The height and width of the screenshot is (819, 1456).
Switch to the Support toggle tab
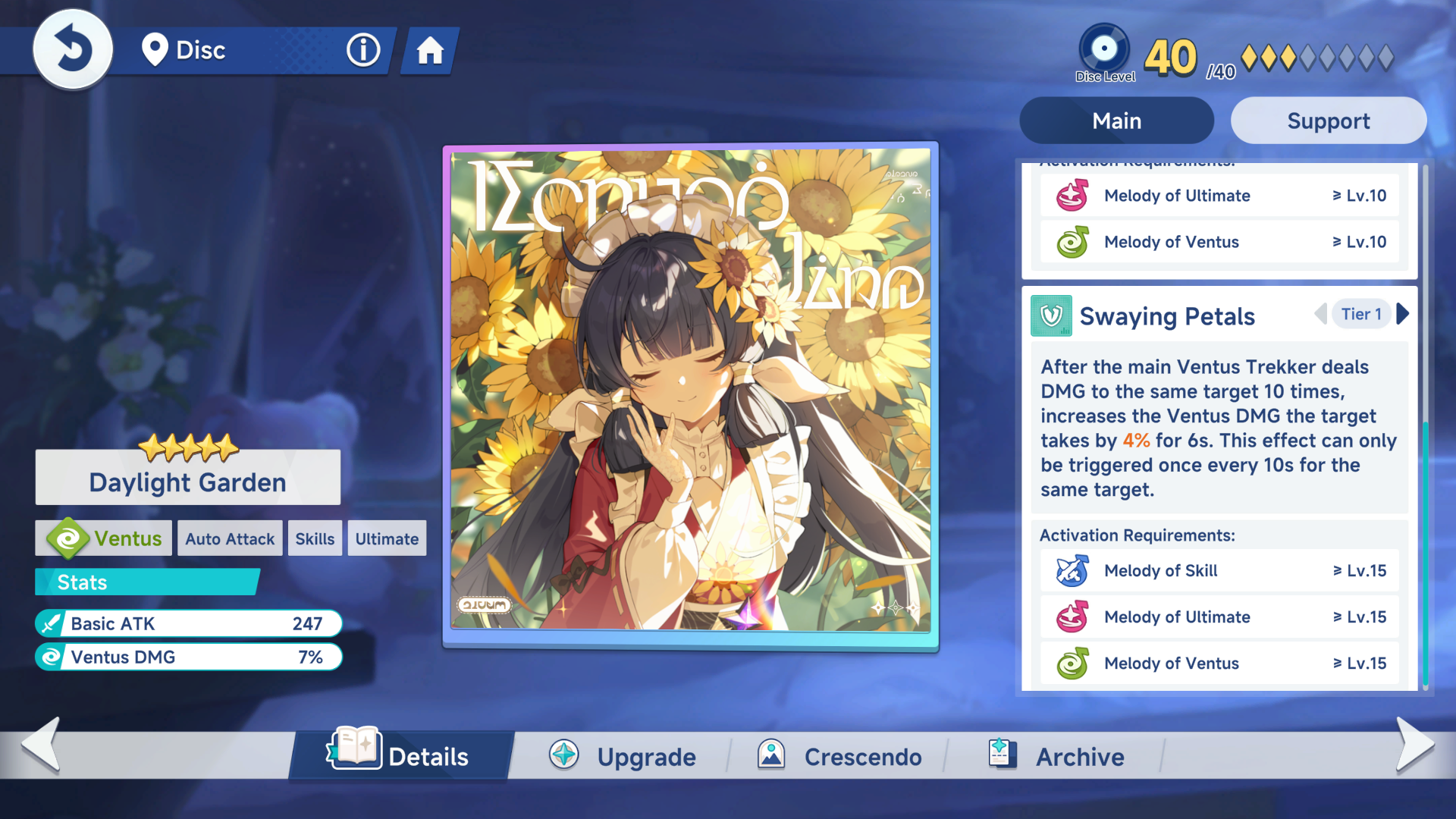point(1328,121)
